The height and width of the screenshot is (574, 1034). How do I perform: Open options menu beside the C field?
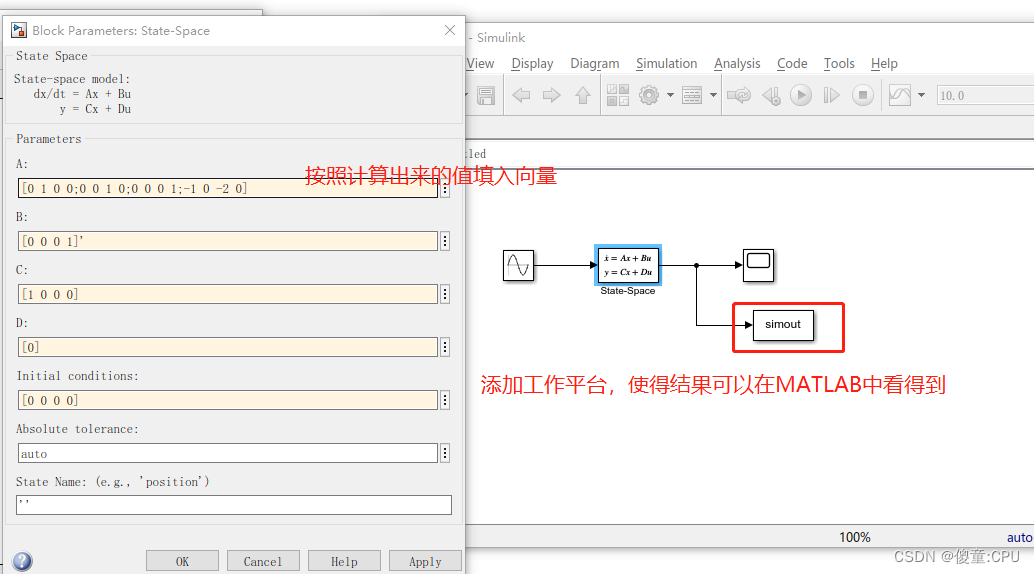pyautogui.click(x=445, y=294)
